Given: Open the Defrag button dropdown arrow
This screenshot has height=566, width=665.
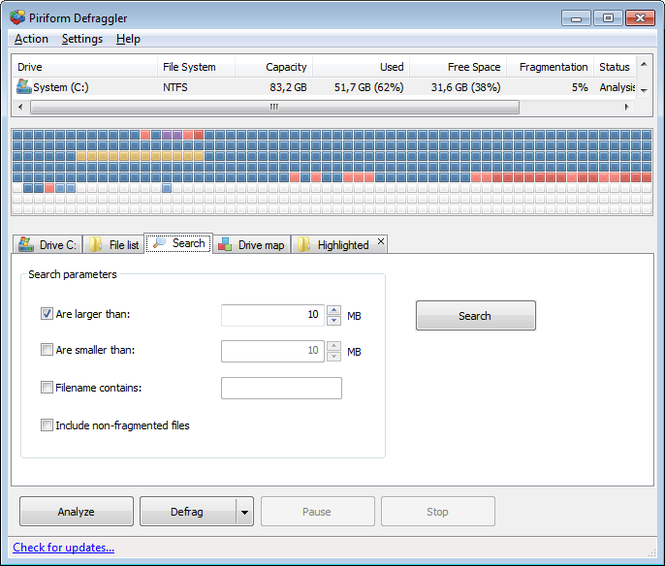Looking at the screenshot, I should coord(244,512).
